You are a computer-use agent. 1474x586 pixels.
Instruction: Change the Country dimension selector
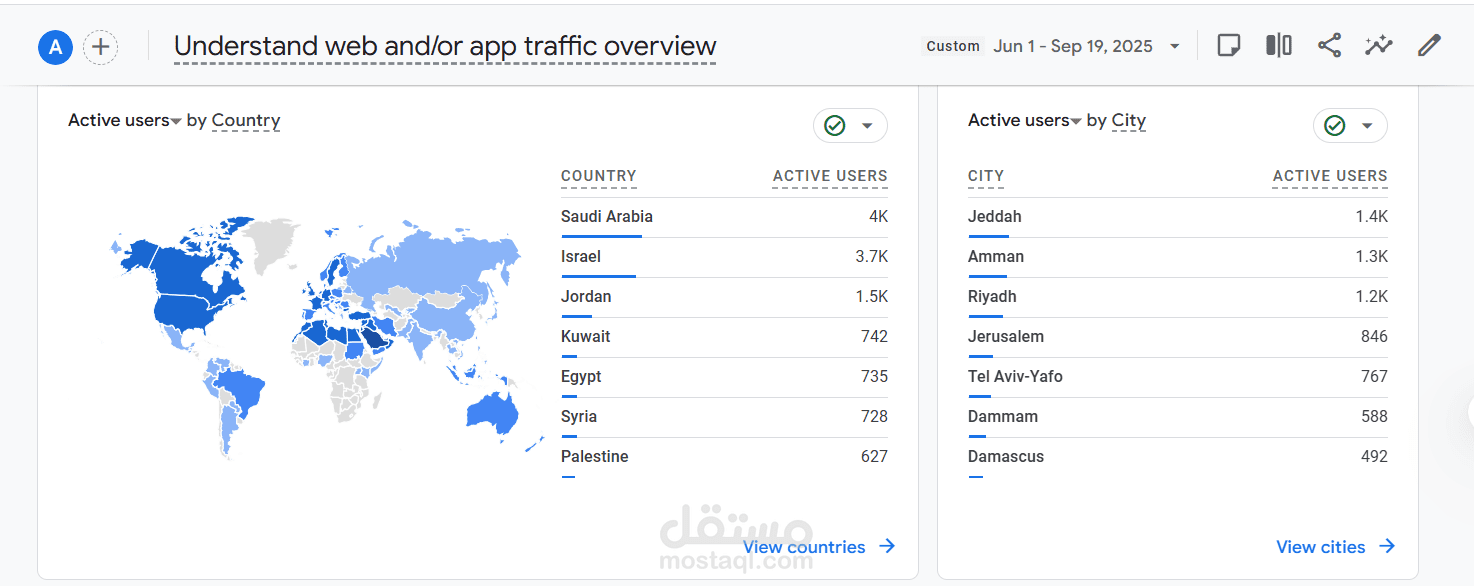[246, 121]
